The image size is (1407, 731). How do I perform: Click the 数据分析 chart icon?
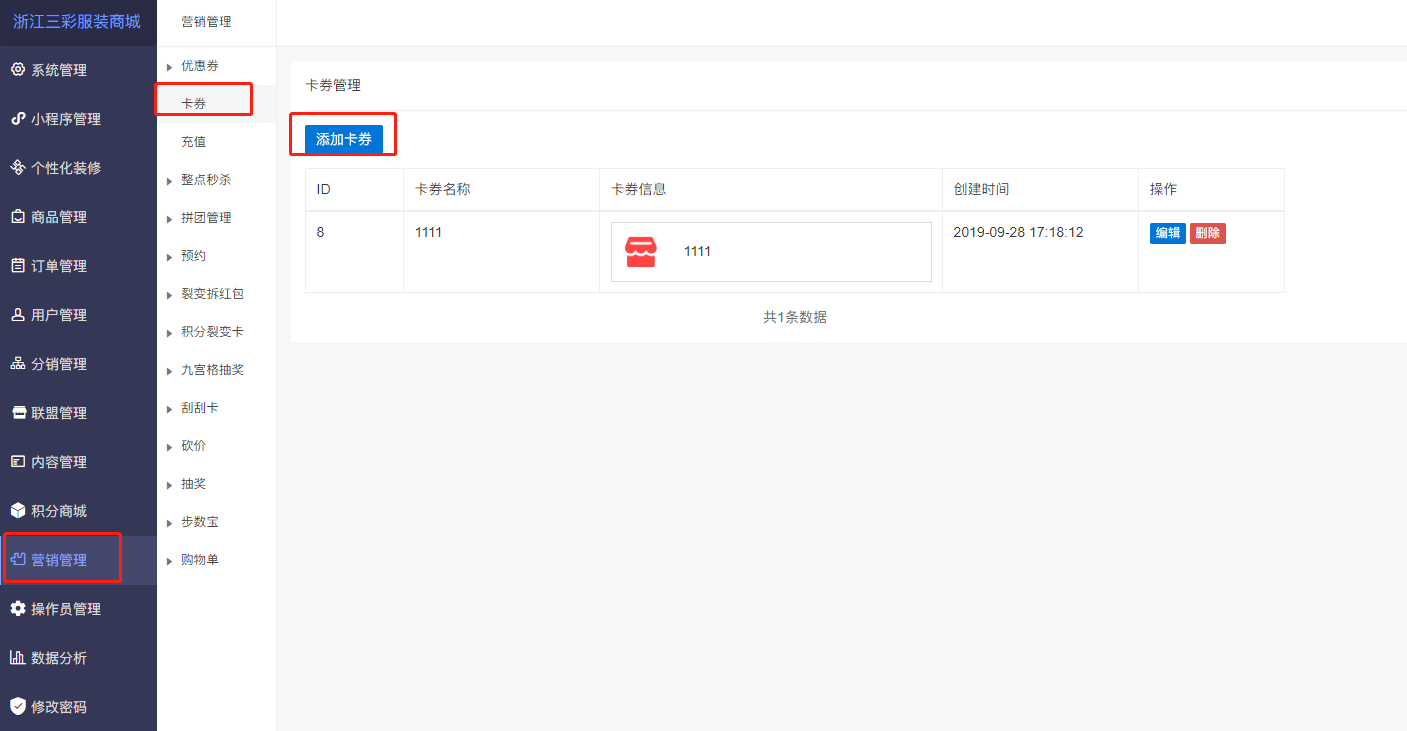pyautogui.click(x=17, y=658)
